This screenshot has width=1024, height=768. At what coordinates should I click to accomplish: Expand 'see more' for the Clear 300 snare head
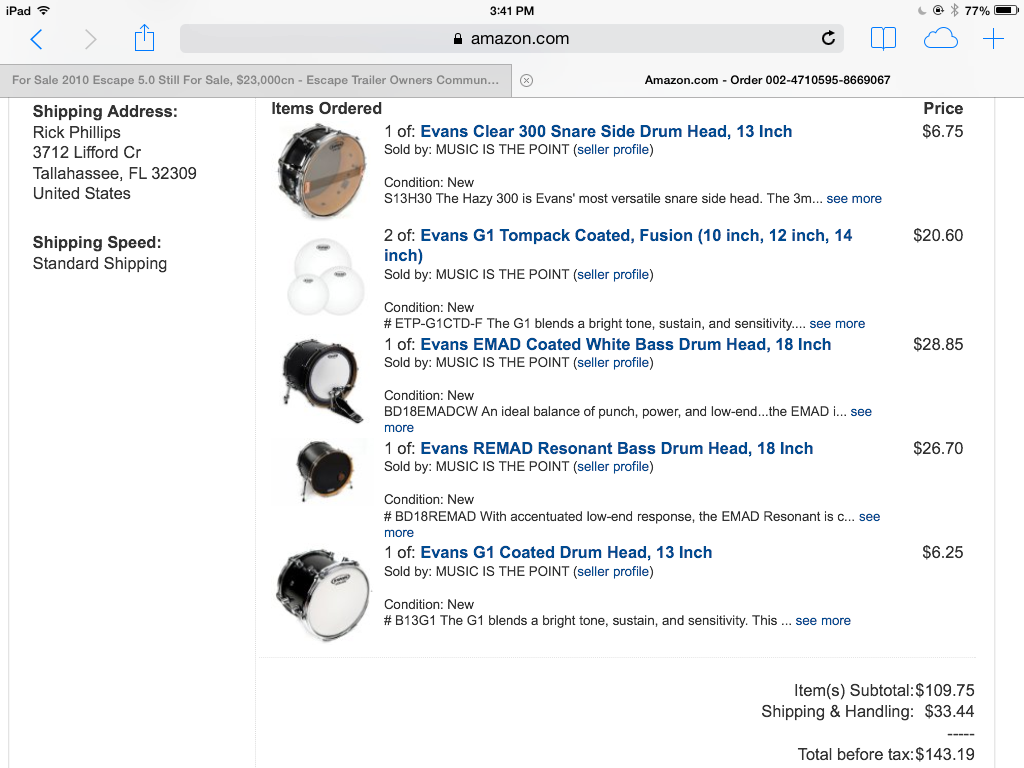[854, 199]
